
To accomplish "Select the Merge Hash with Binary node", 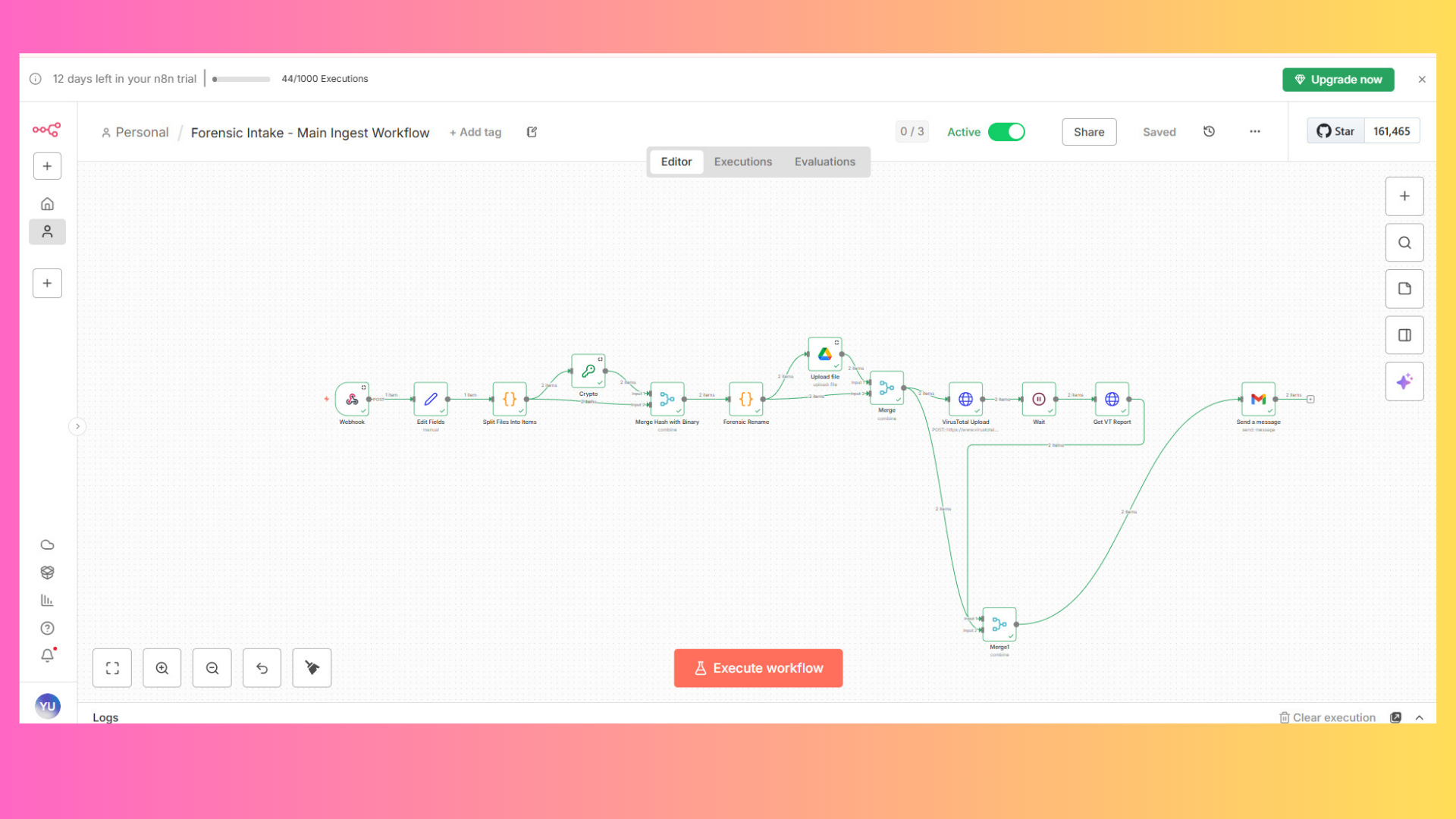I will pos(667,399).
